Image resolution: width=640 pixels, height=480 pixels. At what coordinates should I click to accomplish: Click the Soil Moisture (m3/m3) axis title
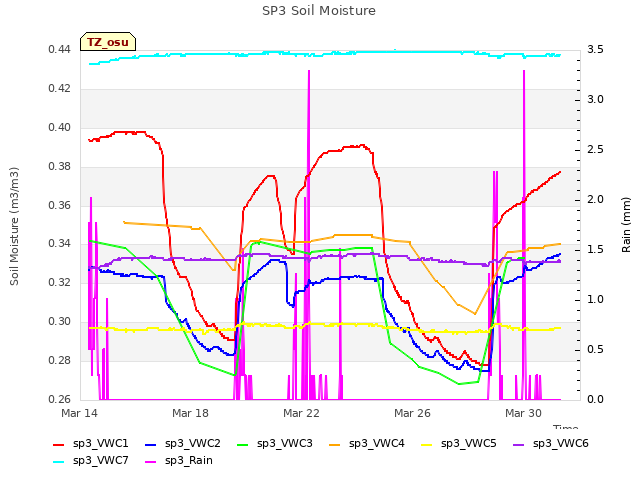(x=14, y=226)
